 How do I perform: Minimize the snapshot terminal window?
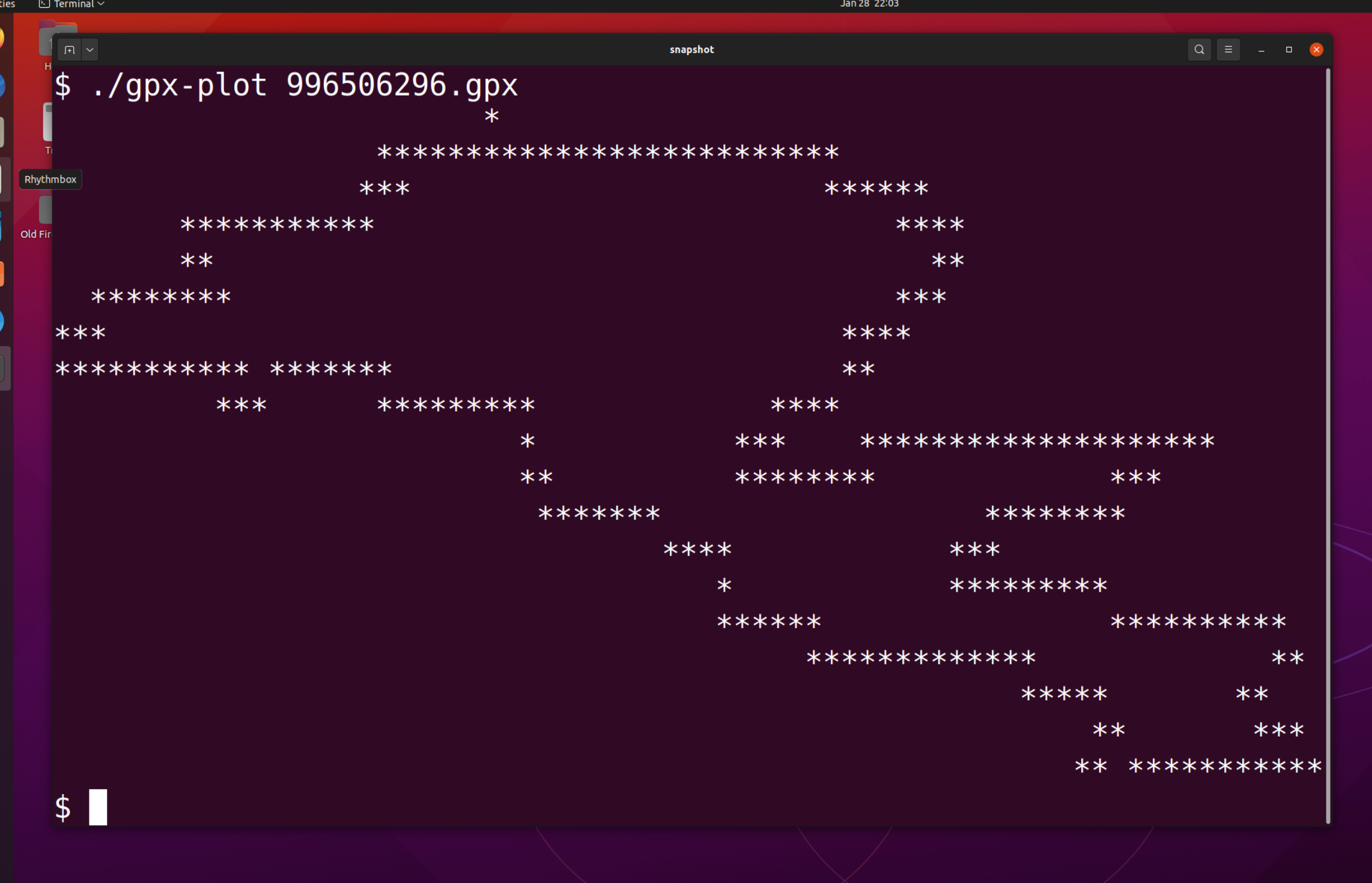coord(1261,50)
